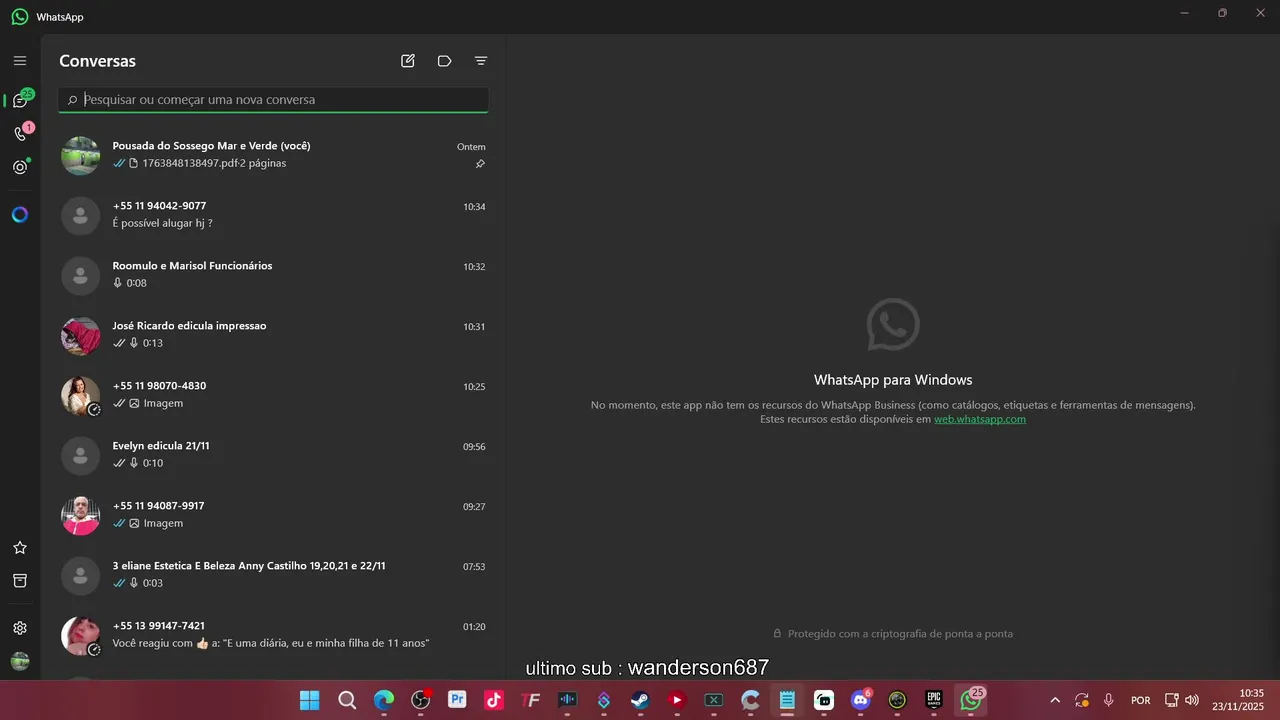Open starred messages
This screenshot has width=1280, height=720.
click(20, 548)
